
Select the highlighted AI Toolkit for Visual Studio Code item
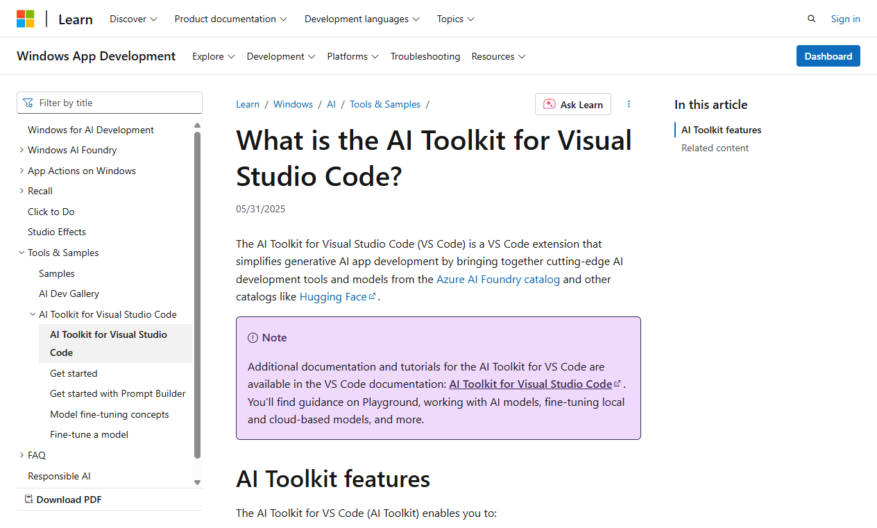tap(115, 343)
